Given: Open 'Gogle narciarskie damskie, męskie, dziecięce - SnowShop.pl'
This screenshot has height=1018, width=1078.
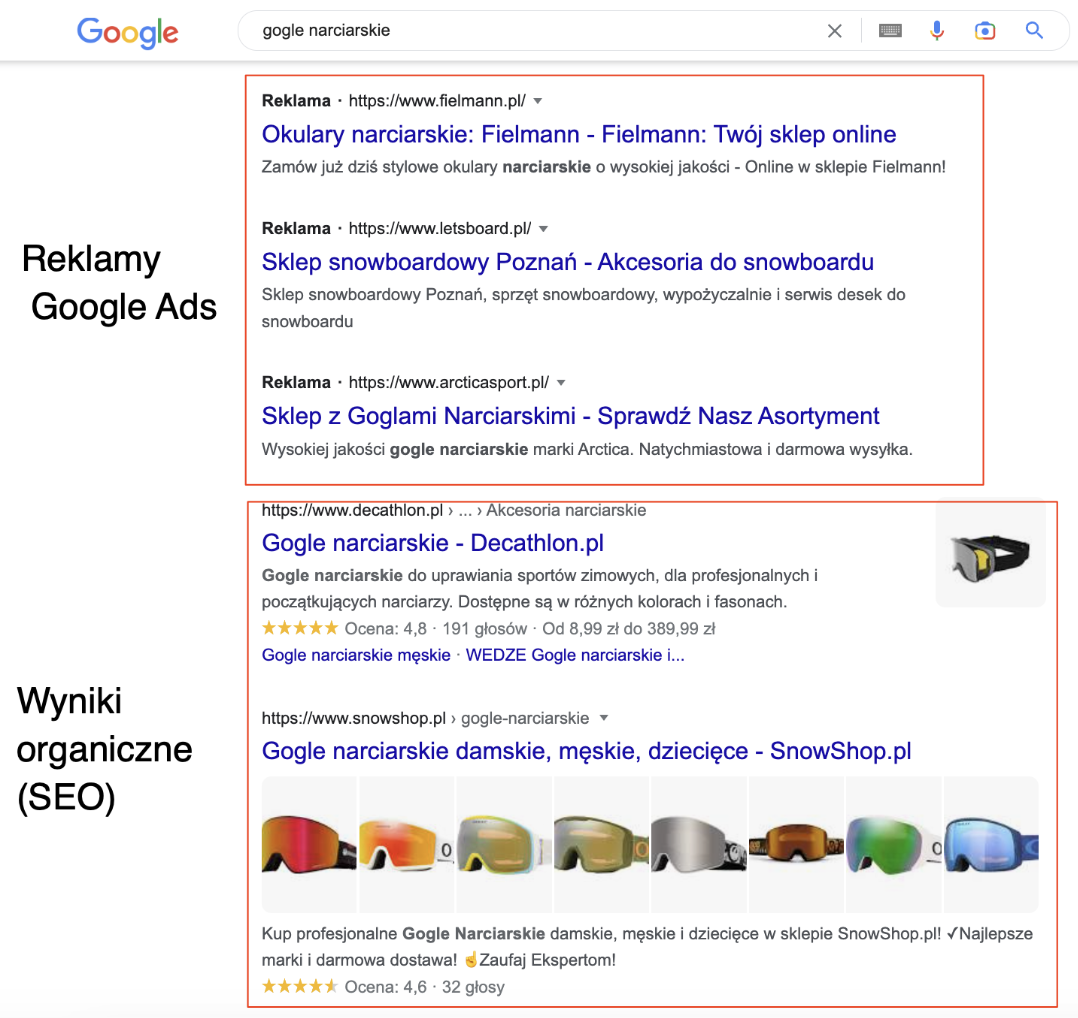Looking at the screenshot, I should [x=586, y=751].
